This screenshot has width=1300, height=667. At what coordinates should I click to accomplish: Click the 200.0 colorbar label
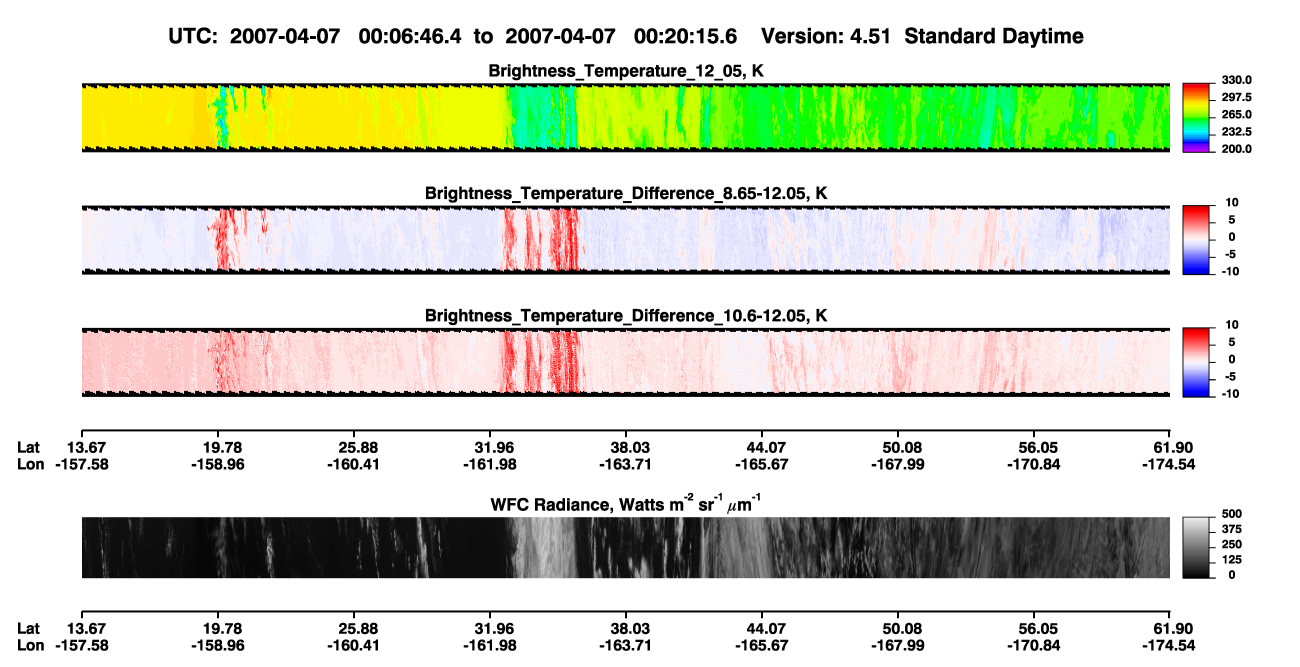(x=1236, y=148)
